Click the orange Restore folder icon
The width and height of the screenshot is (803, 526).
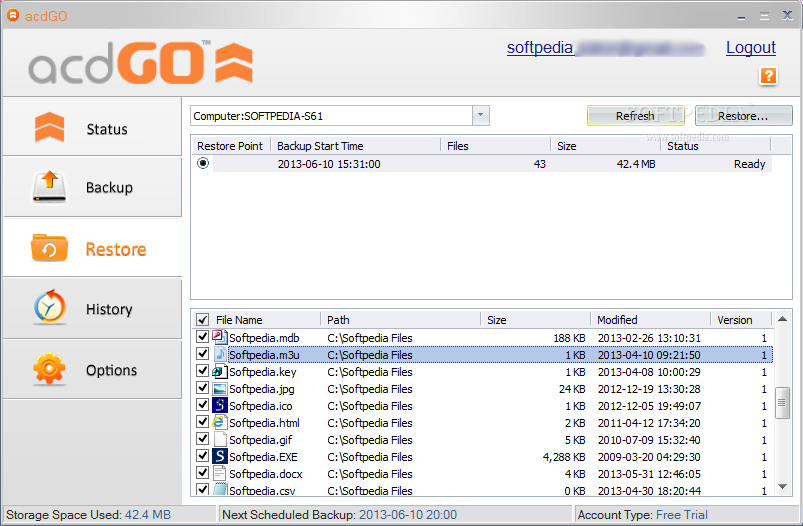point(49,248)
